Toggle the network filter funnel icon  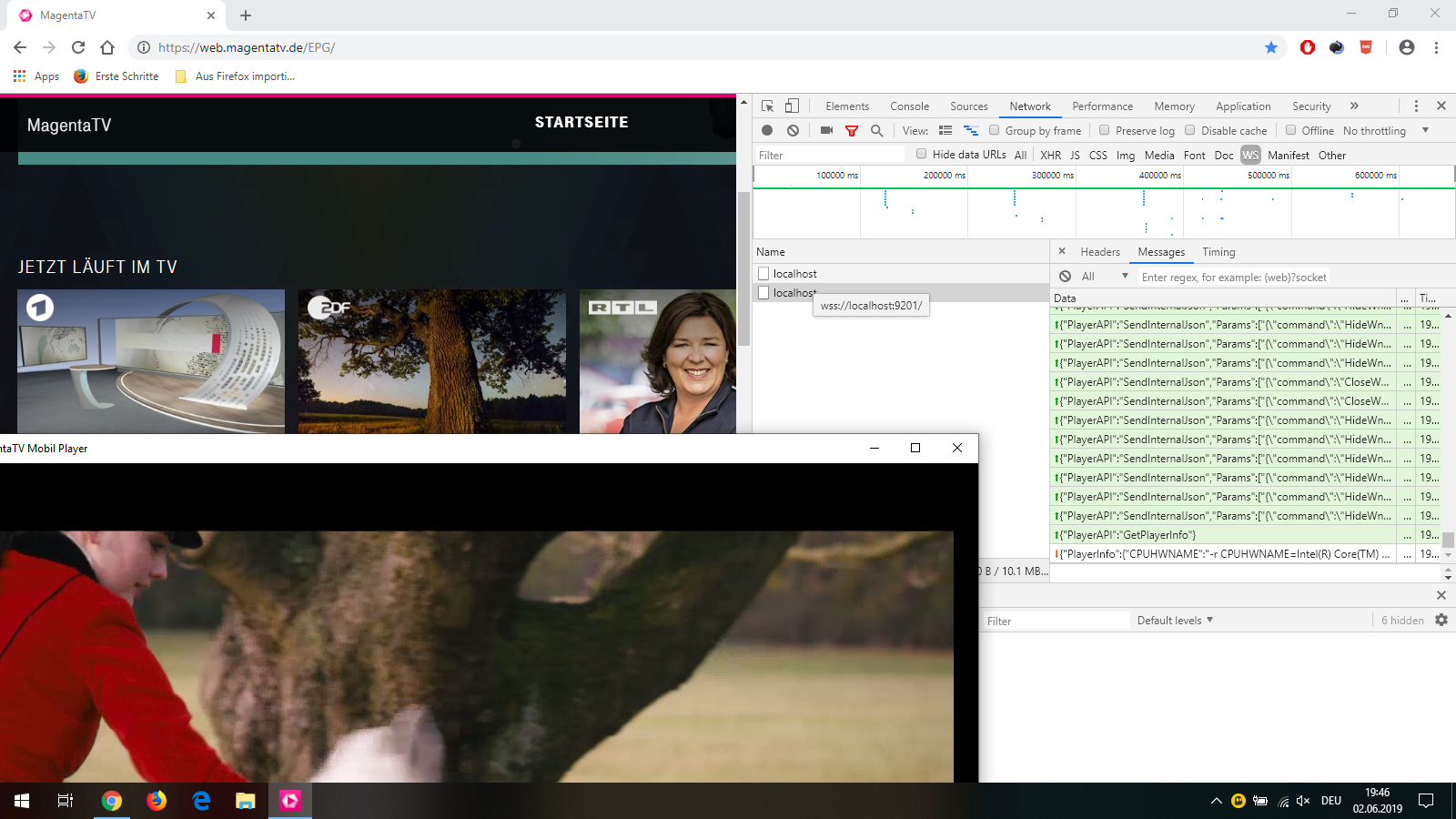click(x=852, y=130)
